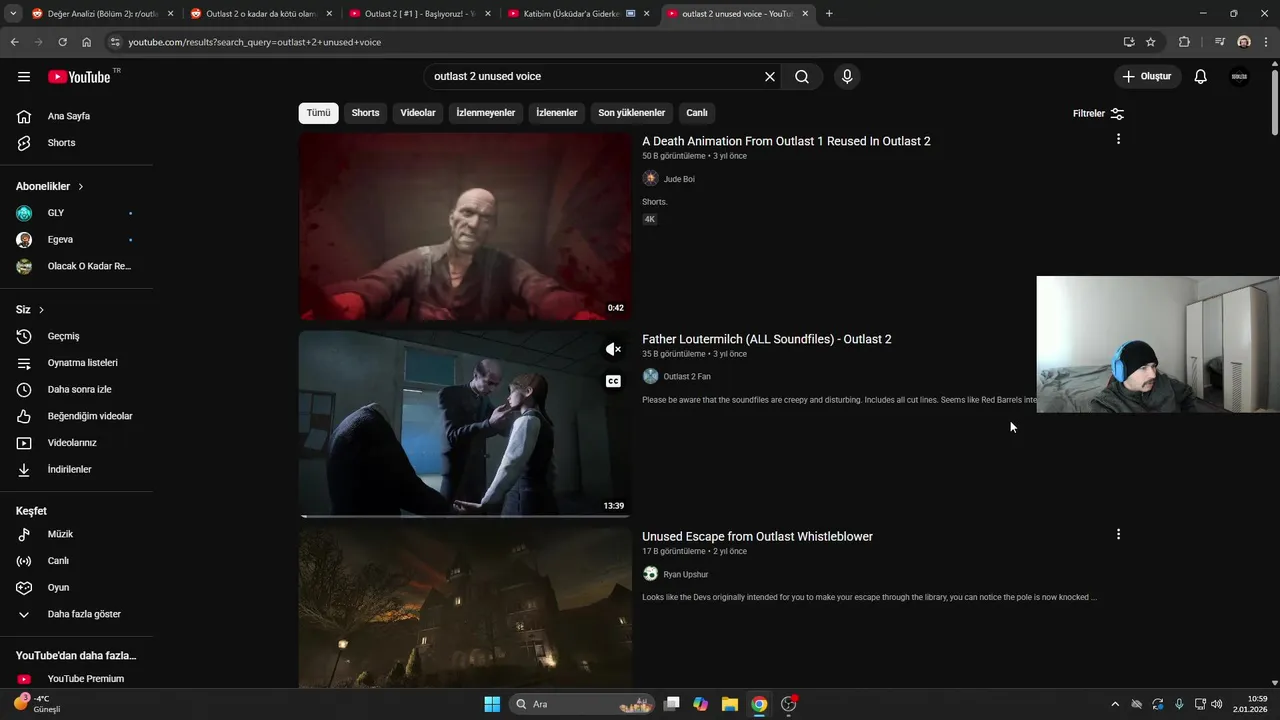The image size is (1280, 720).
Task: Select the İzlenmeyenler filter chip
Action: pos(486,113)
